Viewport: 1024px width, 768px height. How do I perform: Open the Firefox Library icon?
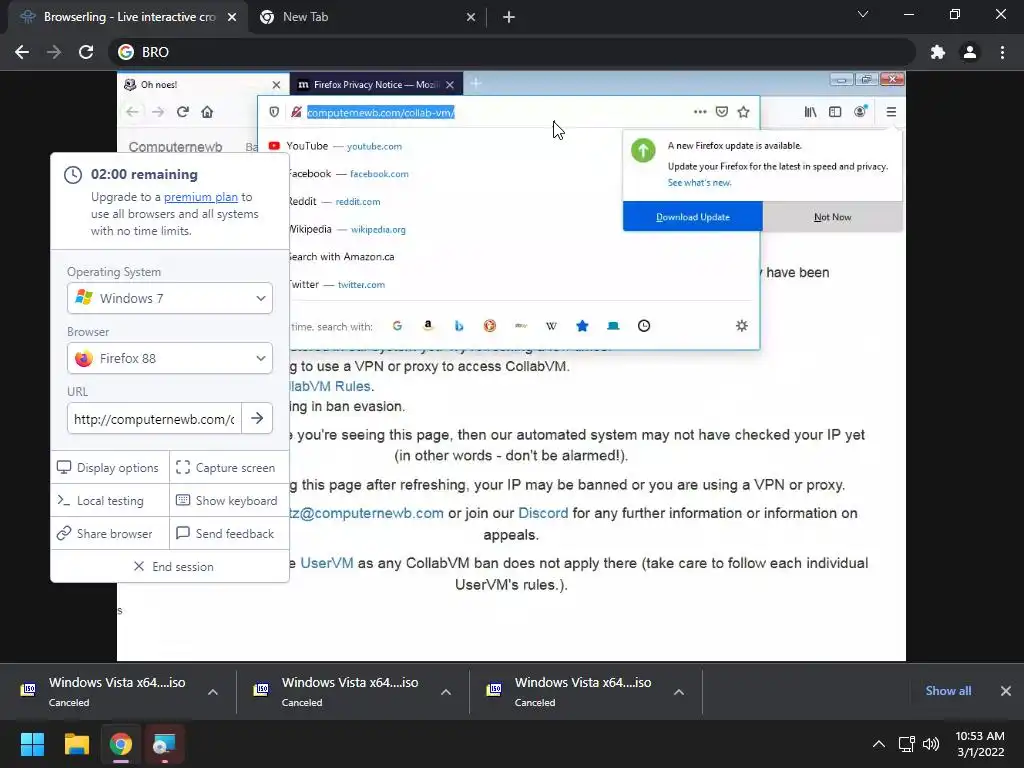point(810,112)
